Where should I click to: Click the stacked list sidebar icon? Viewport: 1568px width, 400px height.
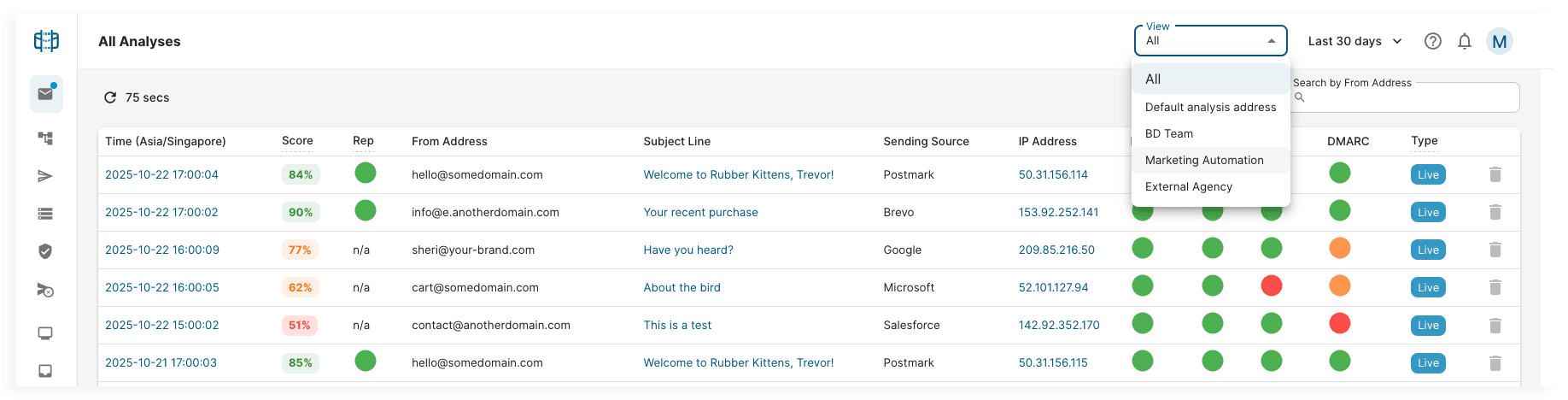(46, 214)
